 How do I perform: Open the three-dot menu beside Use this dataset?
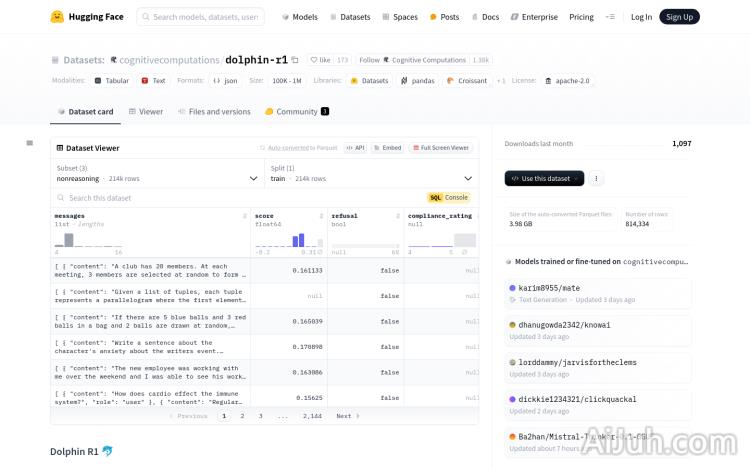597,179
